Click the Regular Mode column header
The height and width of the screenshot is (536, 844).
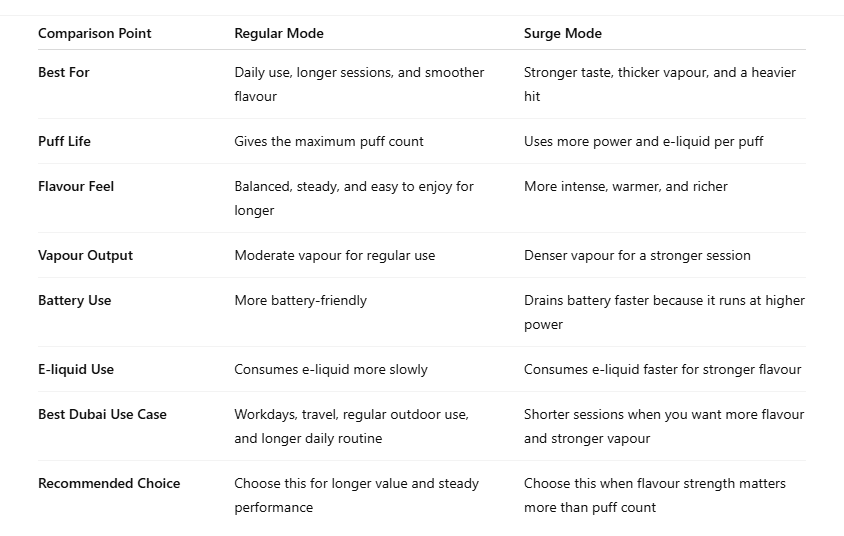tap(279, 33)
